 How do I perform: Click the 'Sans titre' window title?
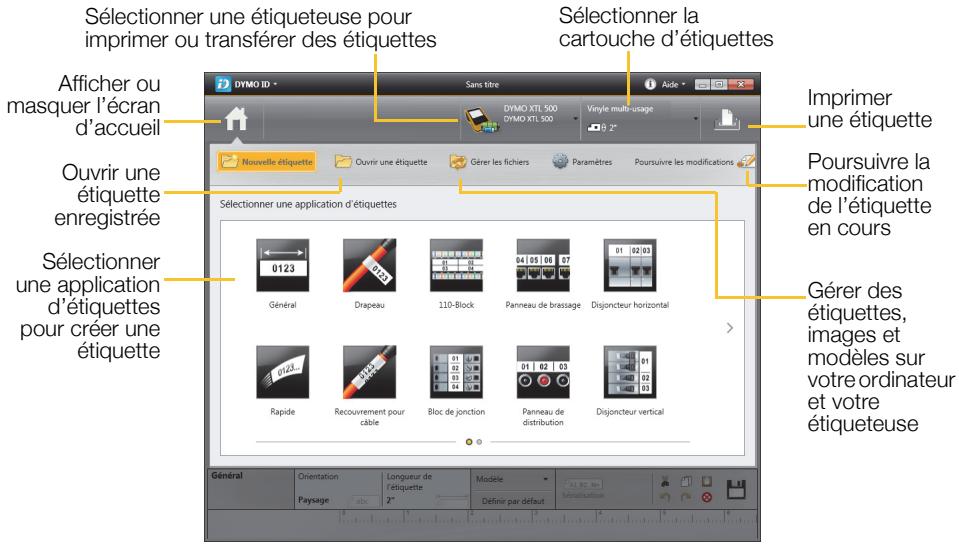[x=482, y=84]
